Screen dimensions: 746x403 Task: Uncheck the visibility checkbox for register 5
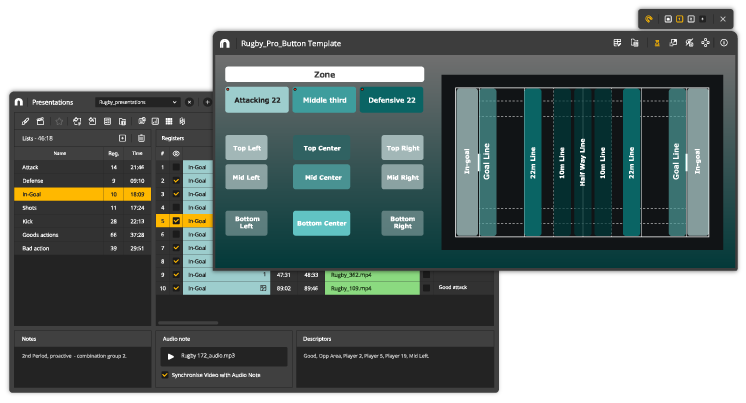point(177,220)
